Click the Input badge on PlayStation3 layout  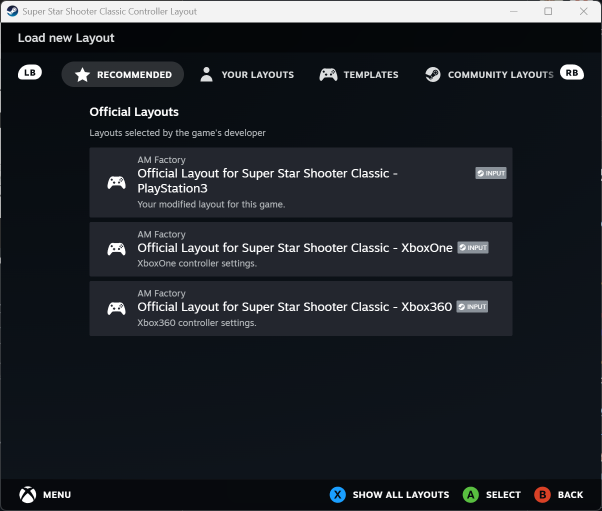[x=491, y=173]
